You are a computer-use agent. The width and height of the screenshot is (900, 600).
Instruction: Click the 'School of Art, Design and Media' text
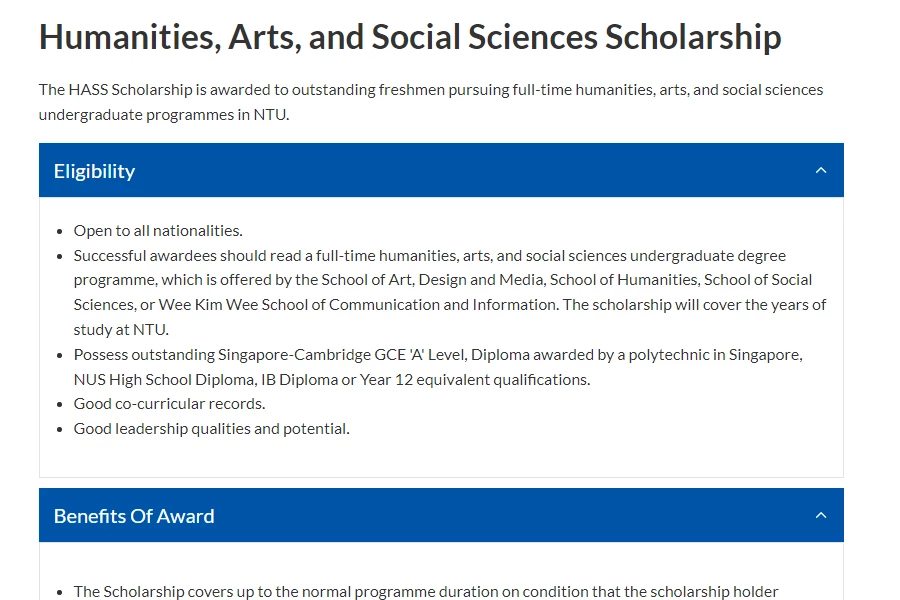pos(432,280)
